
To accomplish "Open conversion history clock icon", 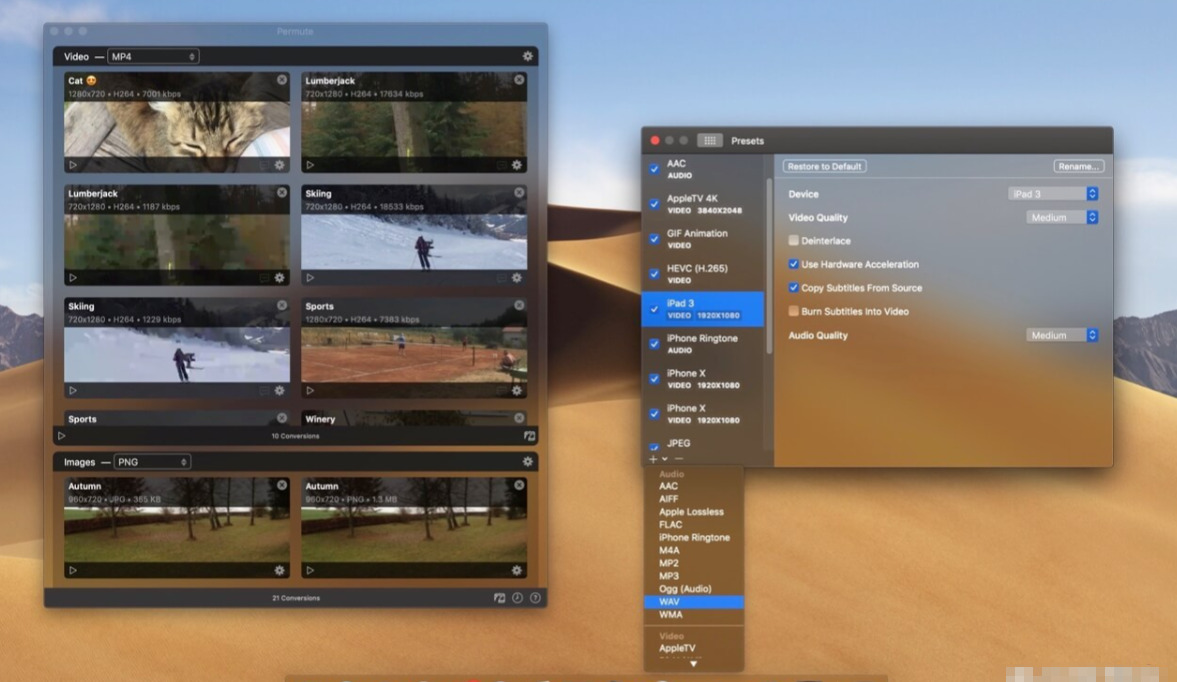I will (x=517, y=598).
